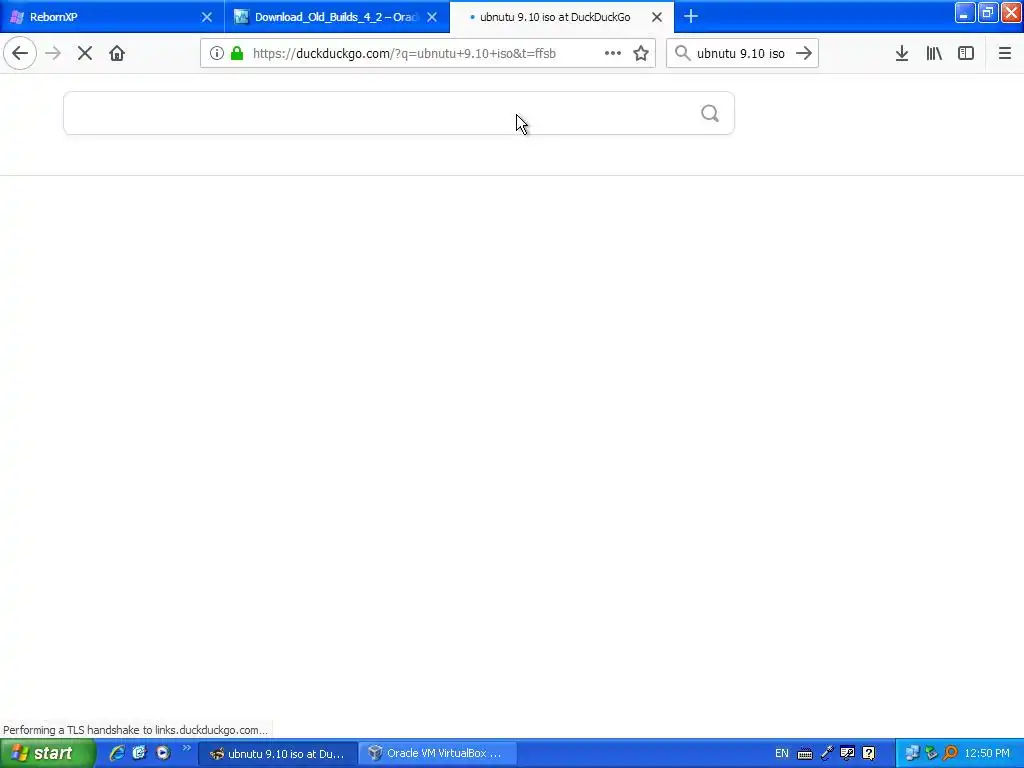Click the search bar magnifier icon

pyautogui.click(x=682, y=53)
